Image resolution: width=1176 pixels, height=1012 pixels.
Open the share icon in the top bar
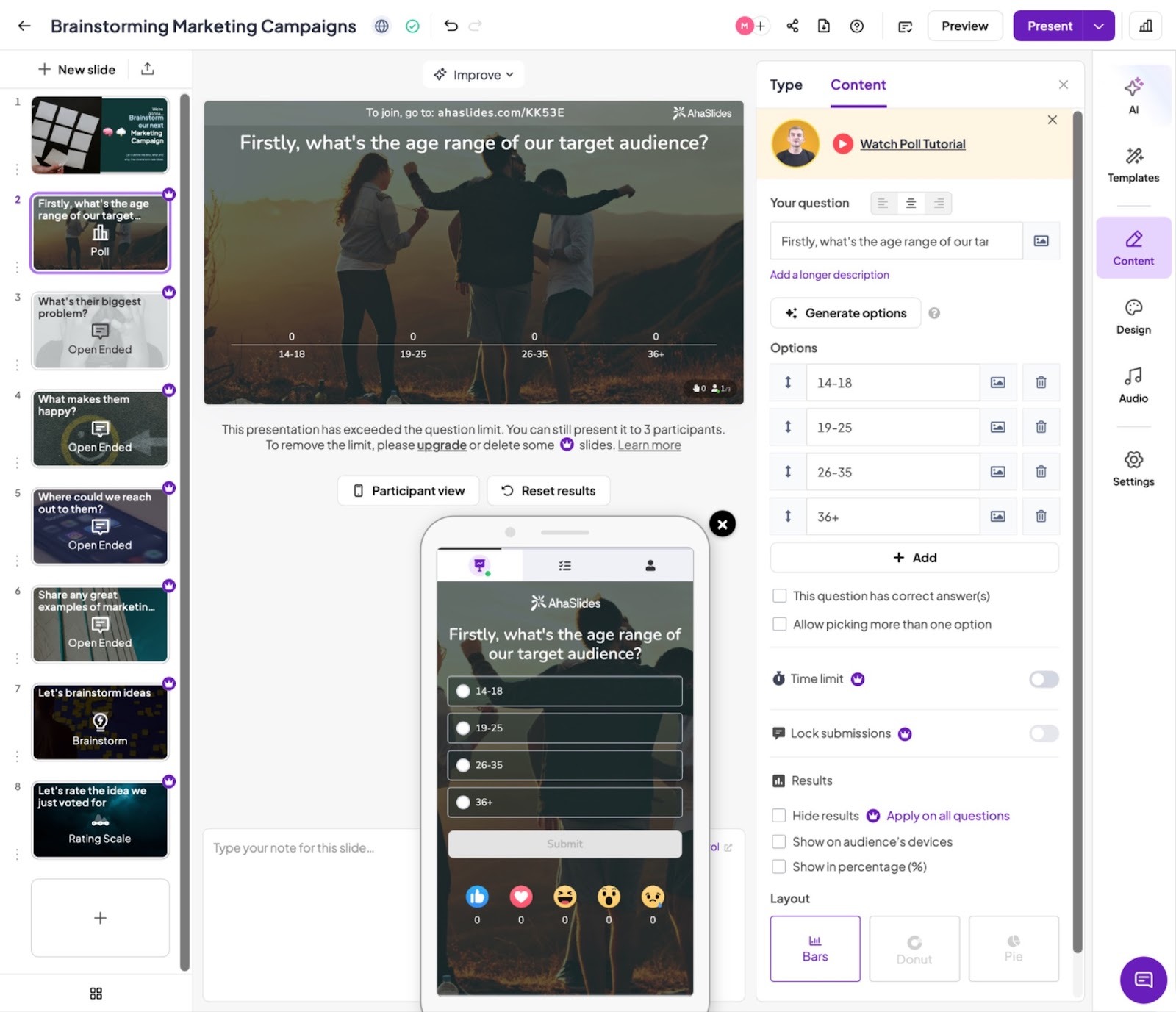pyautogui.click(x=792, y=26)
